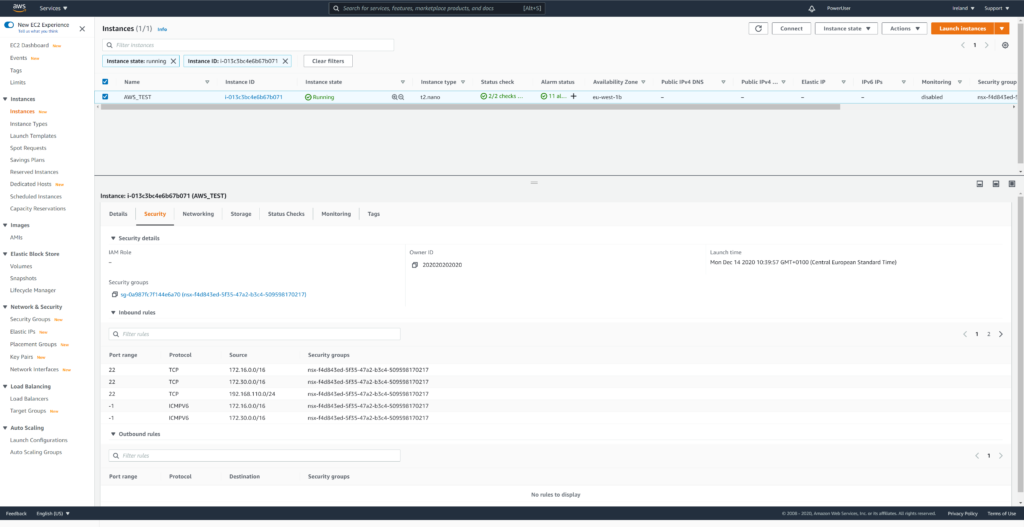
Task: Collapse the Instances sidebar group
Action: coord(5,99)
